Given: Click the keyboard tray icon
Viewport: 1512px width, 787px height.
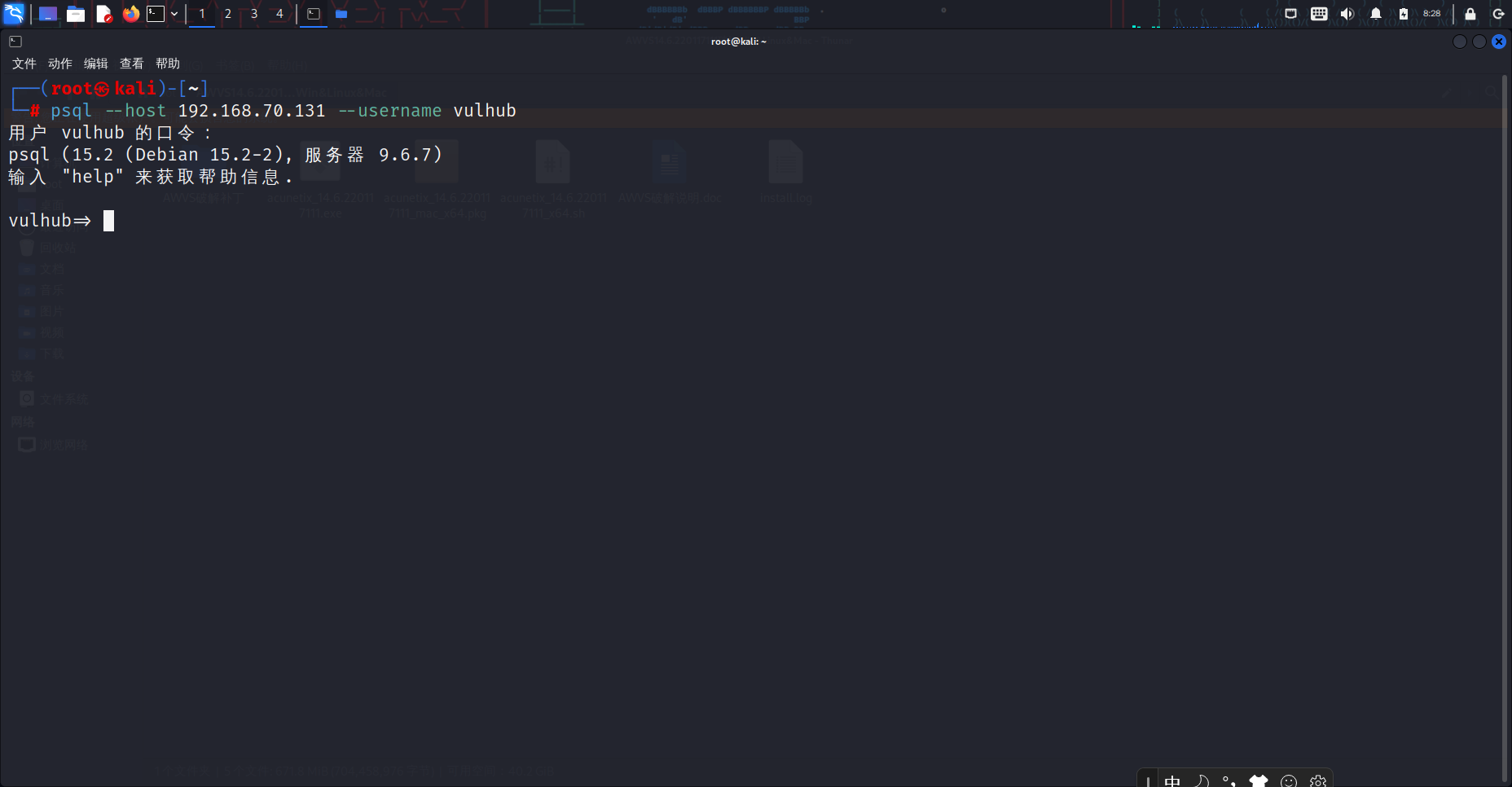Looking at the screenshot, I should [1319, 14].
